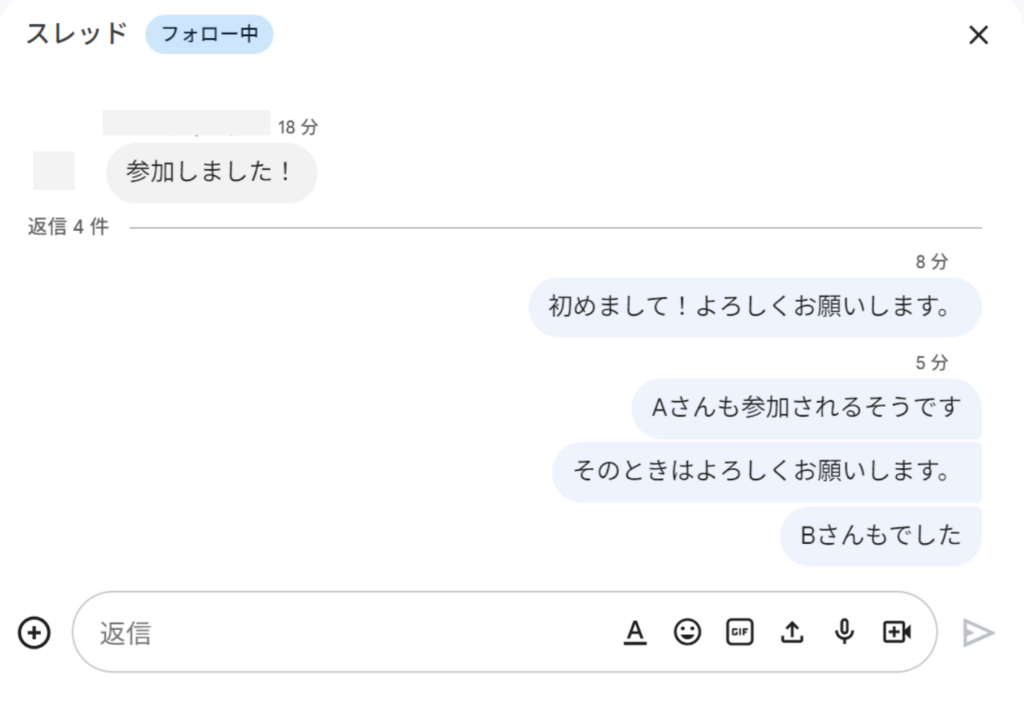Image resolution: width=1024 pixels, height=723 pixels.
Task: Click the video message icon
Action: point(897,632)
